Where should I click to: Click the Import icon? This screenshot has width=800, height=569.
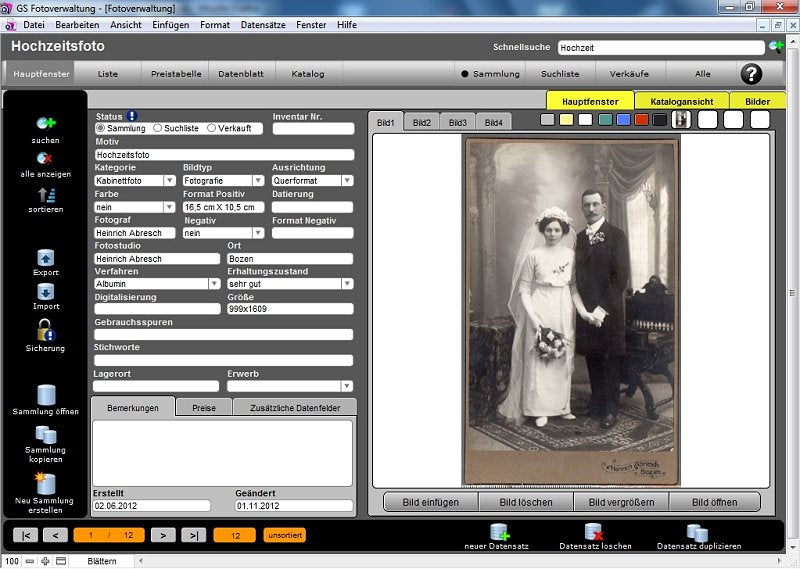tap(46, 292)
